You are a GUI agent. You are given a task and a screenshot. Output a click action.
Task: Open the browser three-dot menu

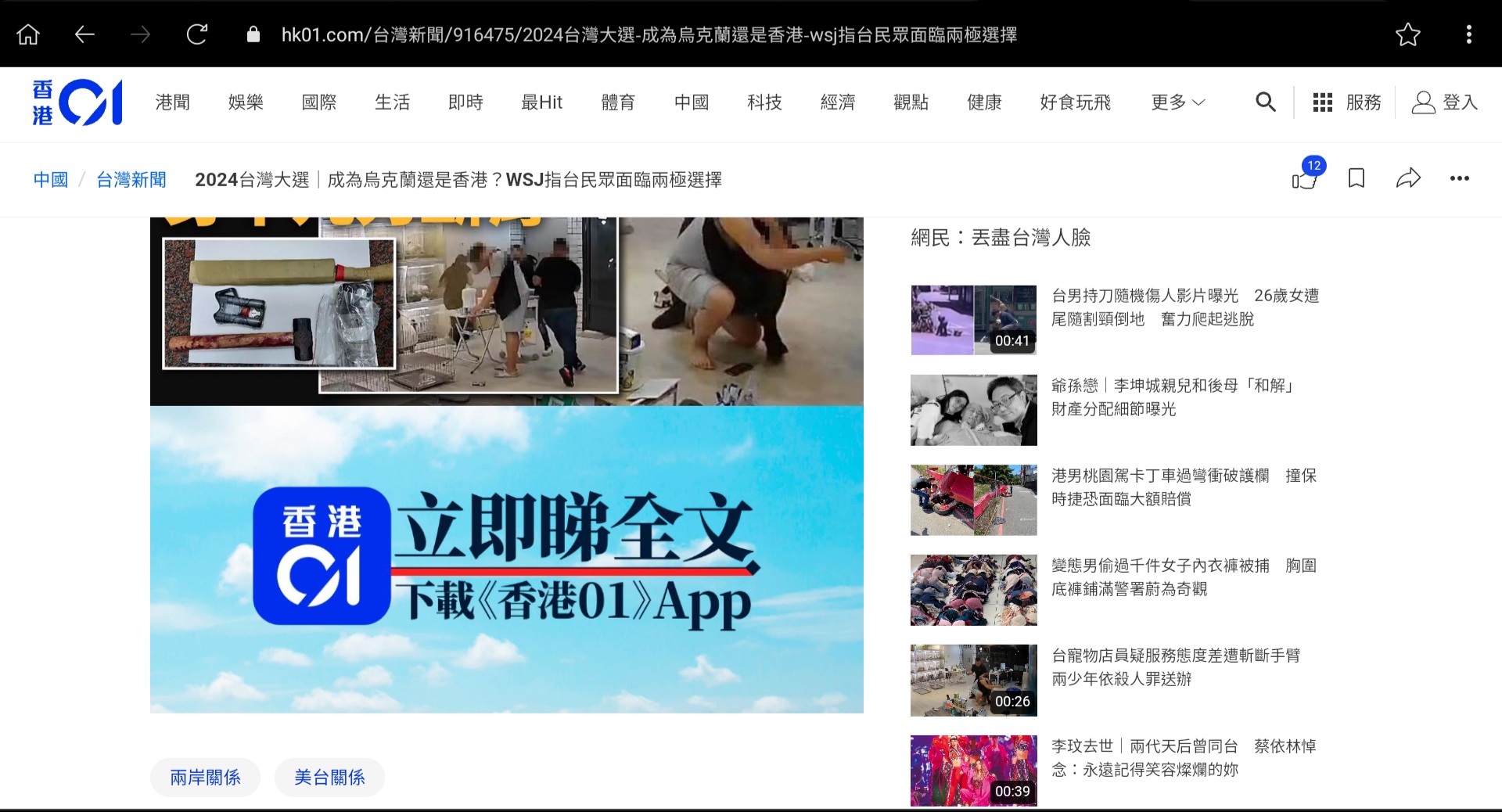click(x=1469, y=34)
